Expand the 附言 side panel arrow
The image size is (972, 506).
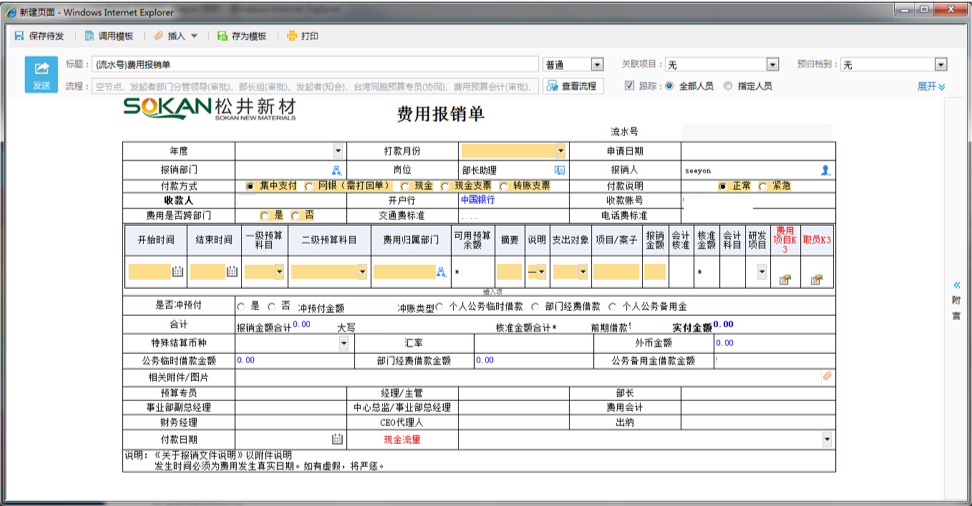[x=957, y=285]
